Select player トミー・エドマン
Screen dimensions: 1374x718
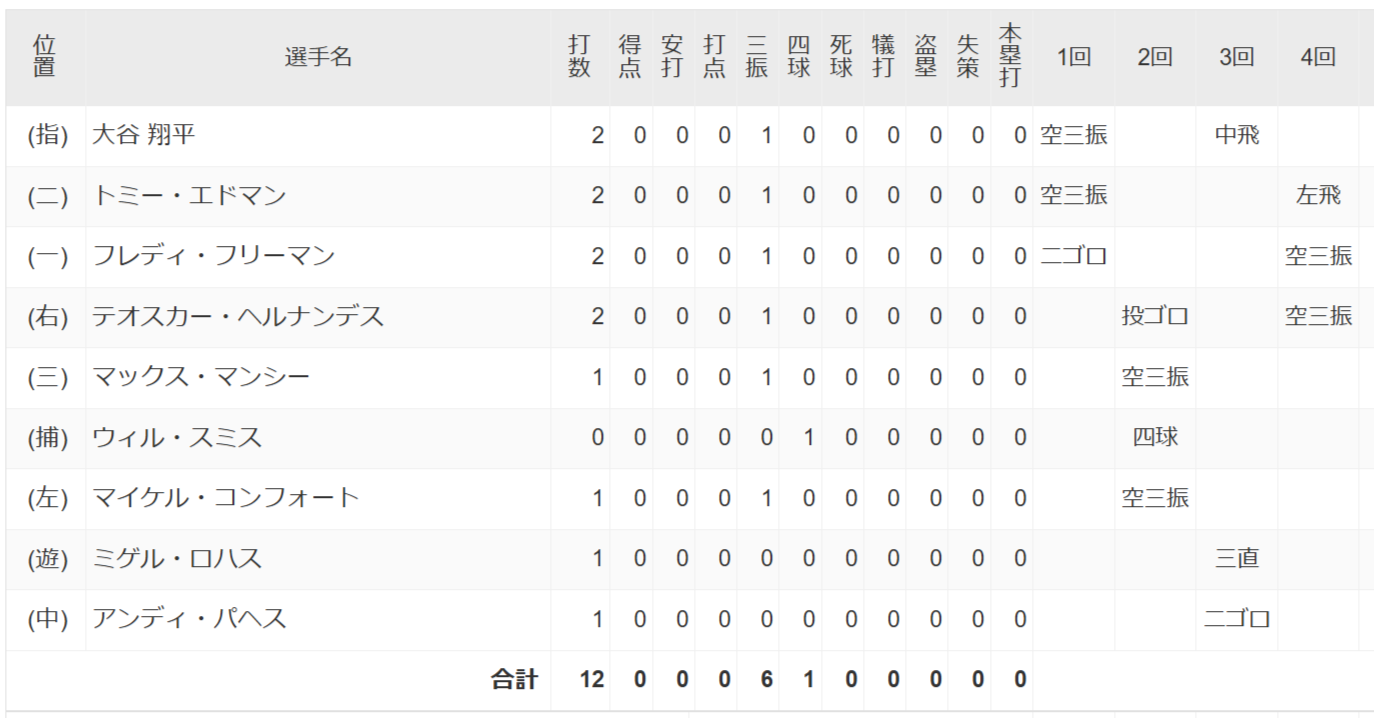tap(189, 196)
